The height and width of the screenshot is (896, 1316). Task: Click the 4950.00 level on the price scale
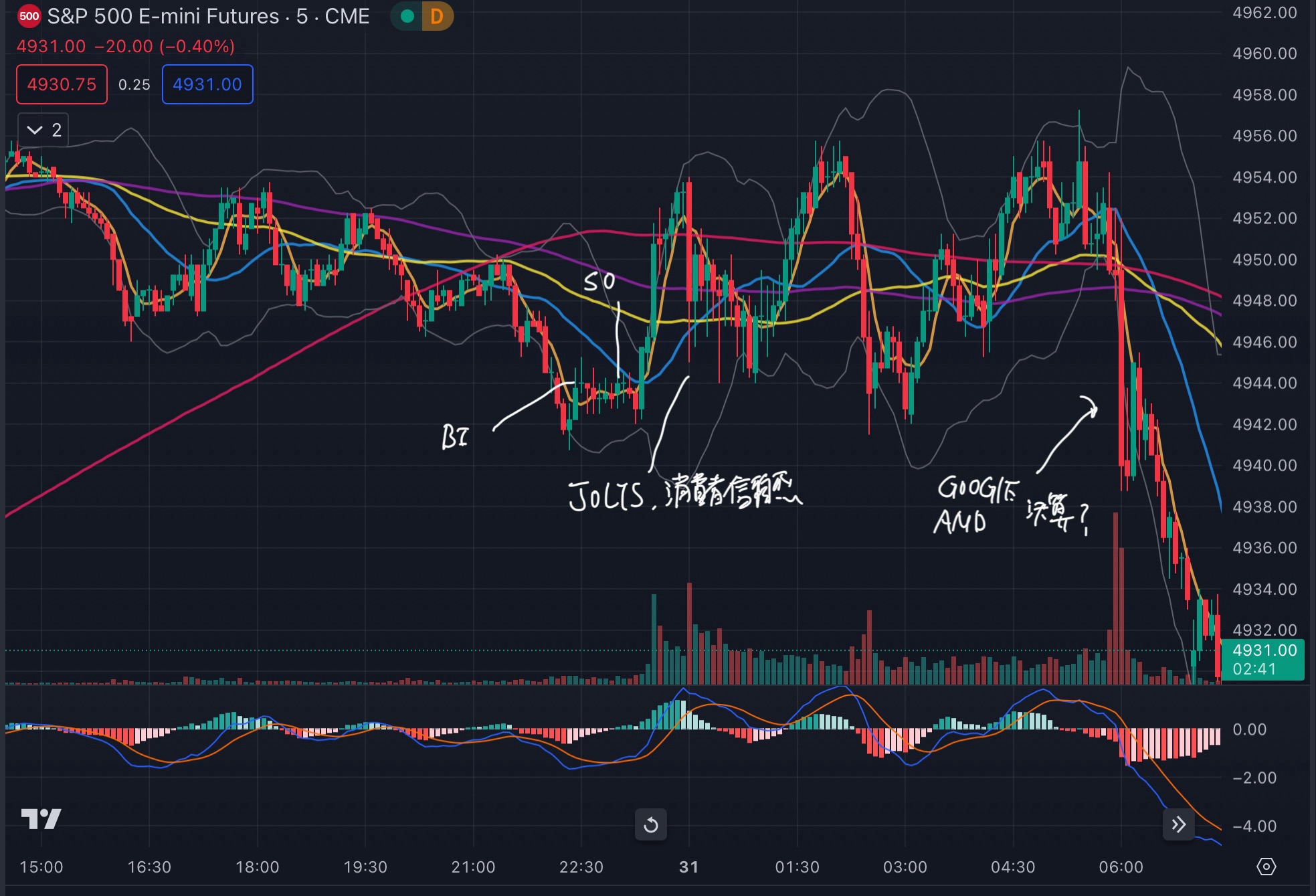(1264, 260)
